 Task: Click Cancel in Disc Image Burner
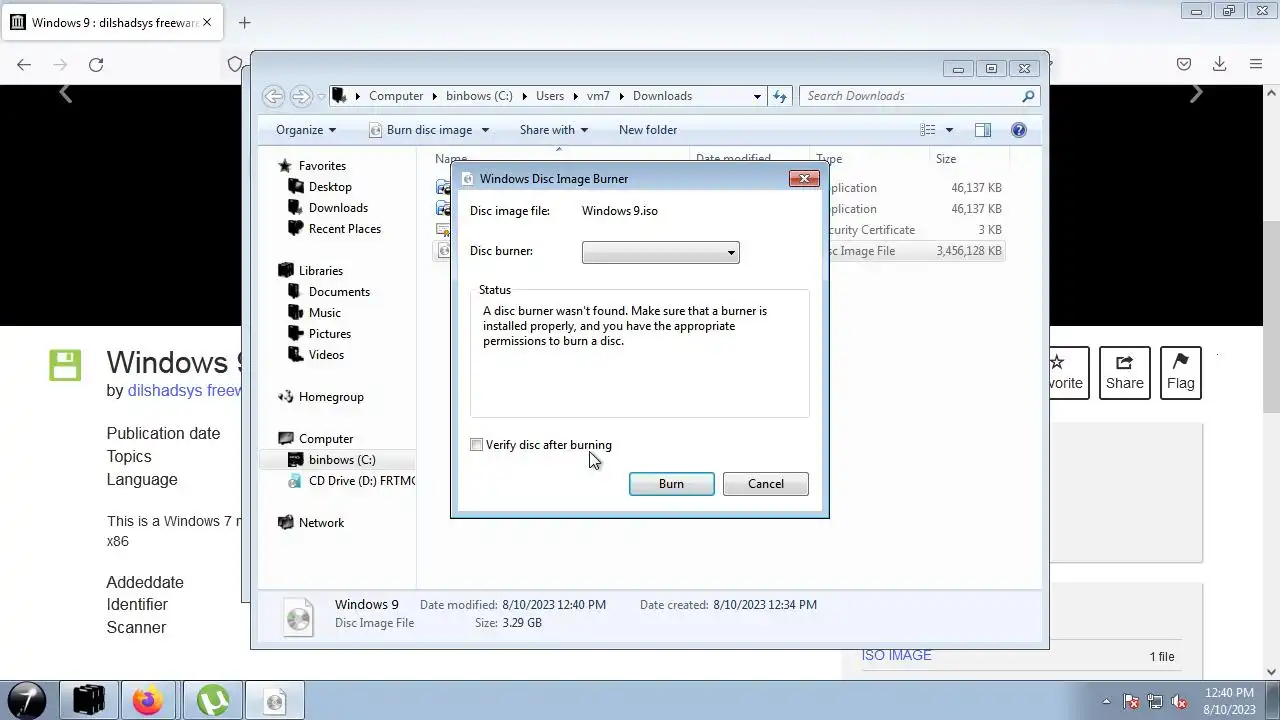[x=765, y=484]
